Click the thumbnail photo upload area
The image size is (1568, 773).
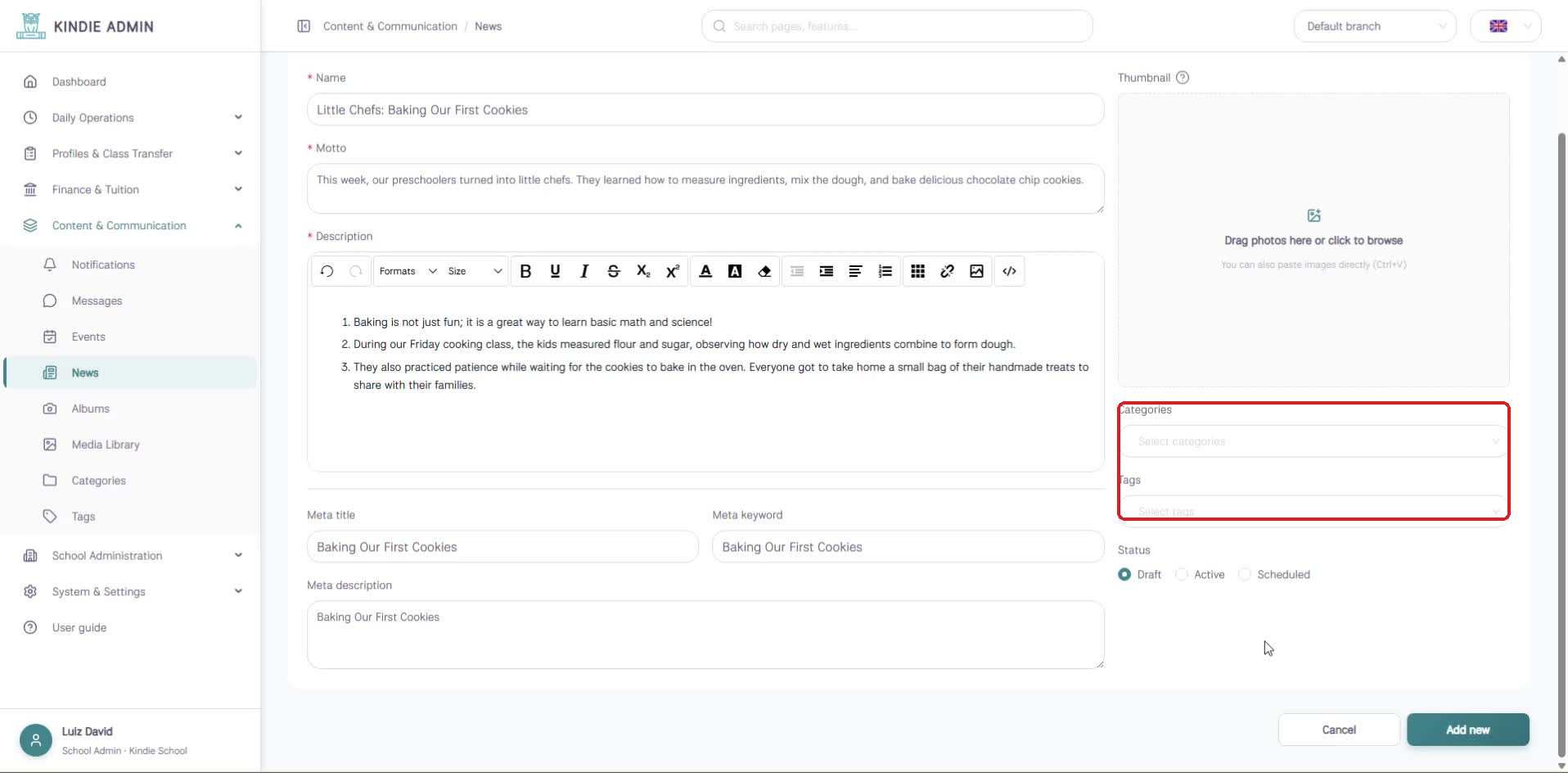point(1313,240)
